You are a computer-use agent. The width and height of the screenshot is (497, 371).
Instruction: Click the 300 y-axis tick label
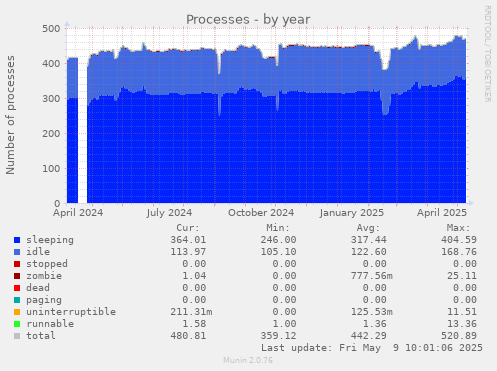(51, 98)
